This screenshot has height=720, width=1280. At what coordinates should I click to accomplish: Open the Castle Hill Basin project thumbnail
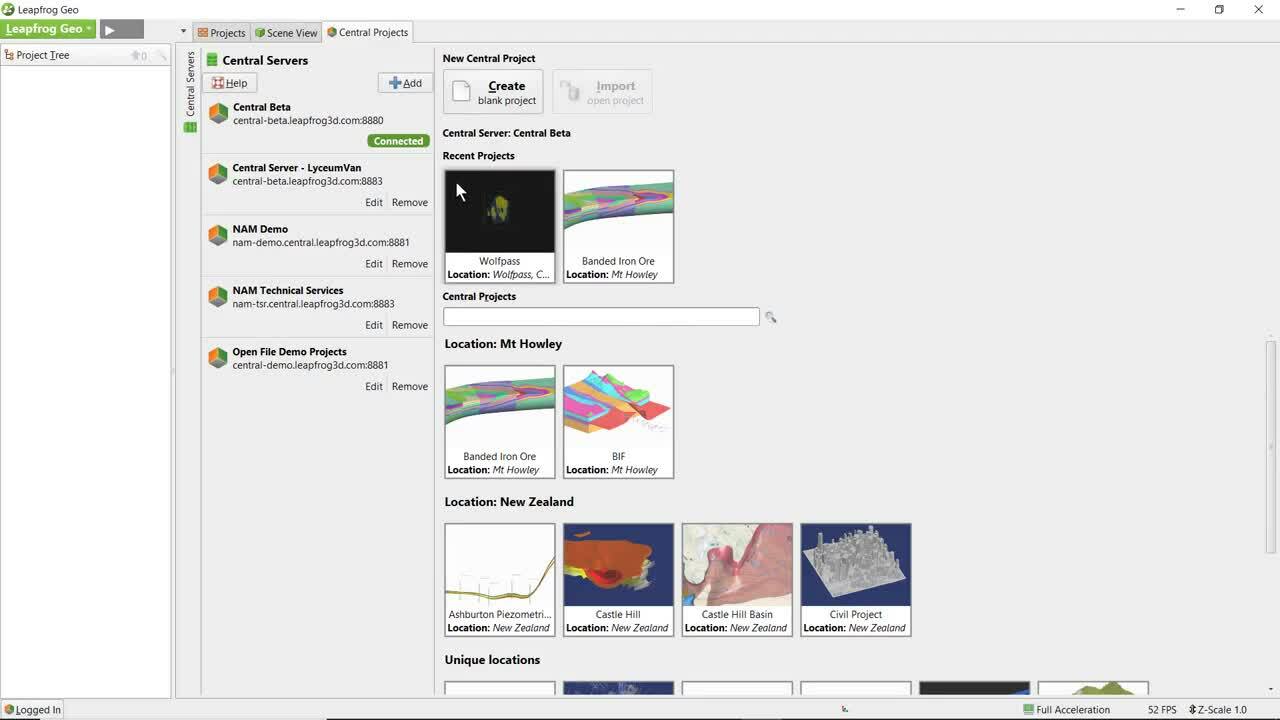tap(737, 579)
